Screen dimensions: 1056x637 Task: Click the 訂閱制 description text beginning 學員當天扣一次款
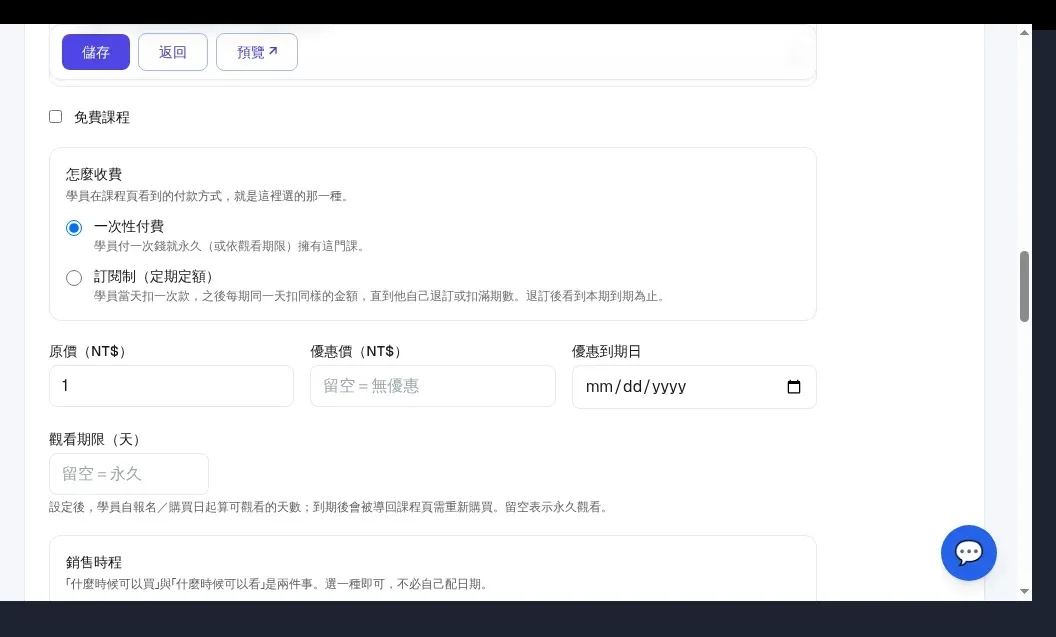point(381,296)
